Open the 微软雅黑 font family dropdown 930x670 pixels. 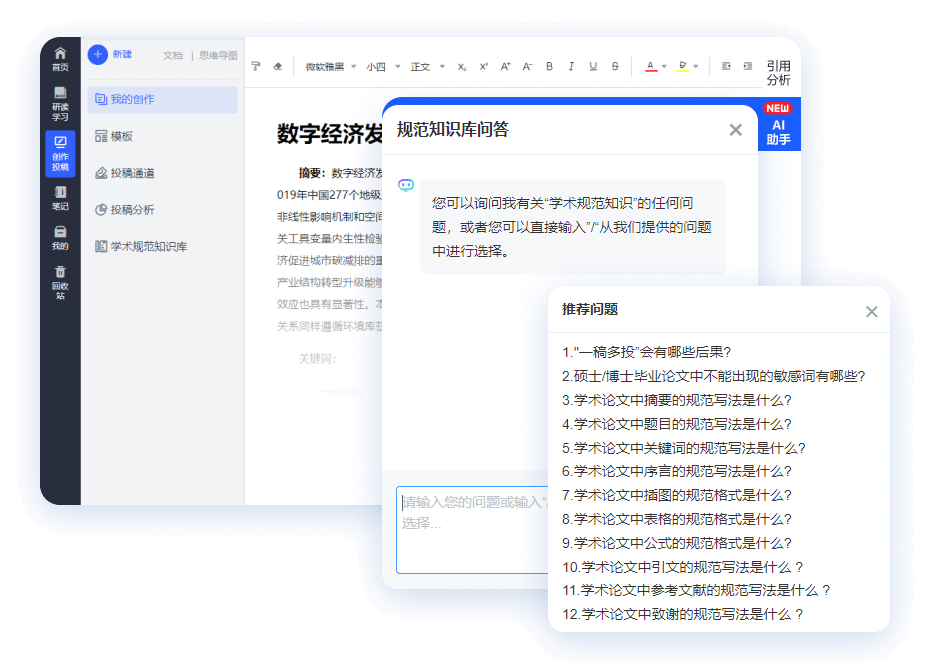[x=328, y=66]
